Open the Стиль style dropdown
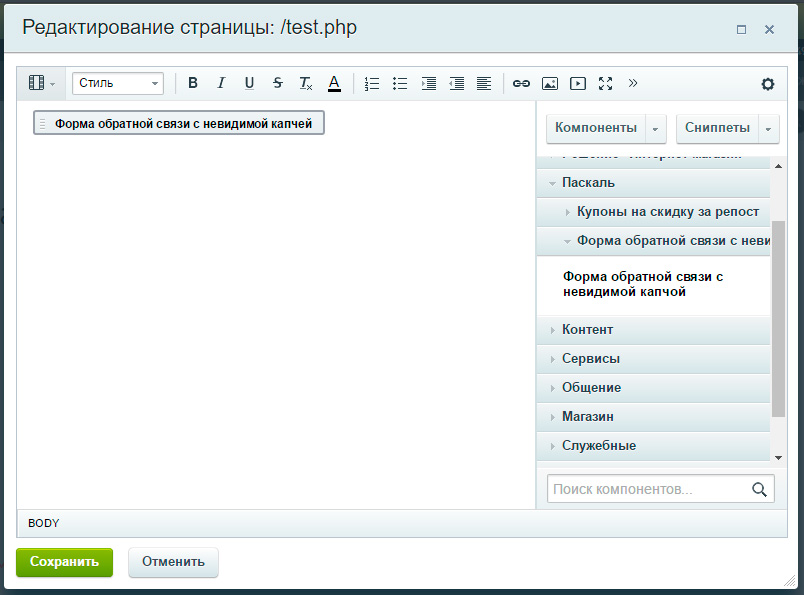Screen dimensions: 804x595 117,84
